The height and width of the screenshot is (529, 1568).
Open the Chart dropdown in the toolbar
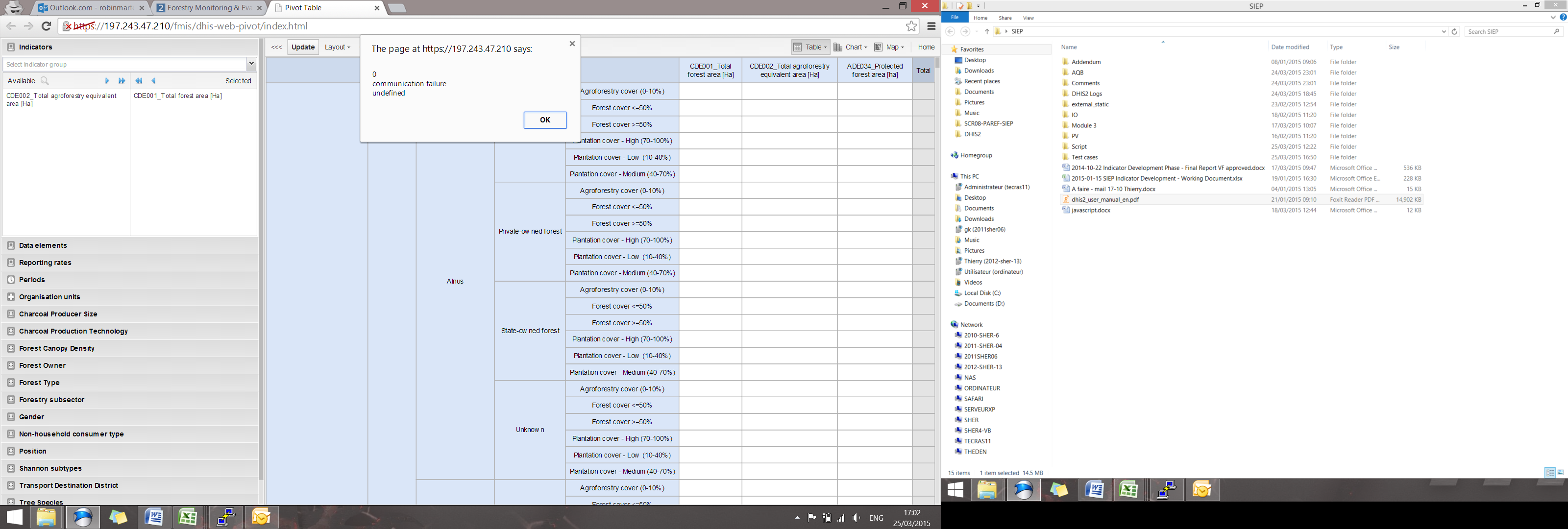click(850, 48)
